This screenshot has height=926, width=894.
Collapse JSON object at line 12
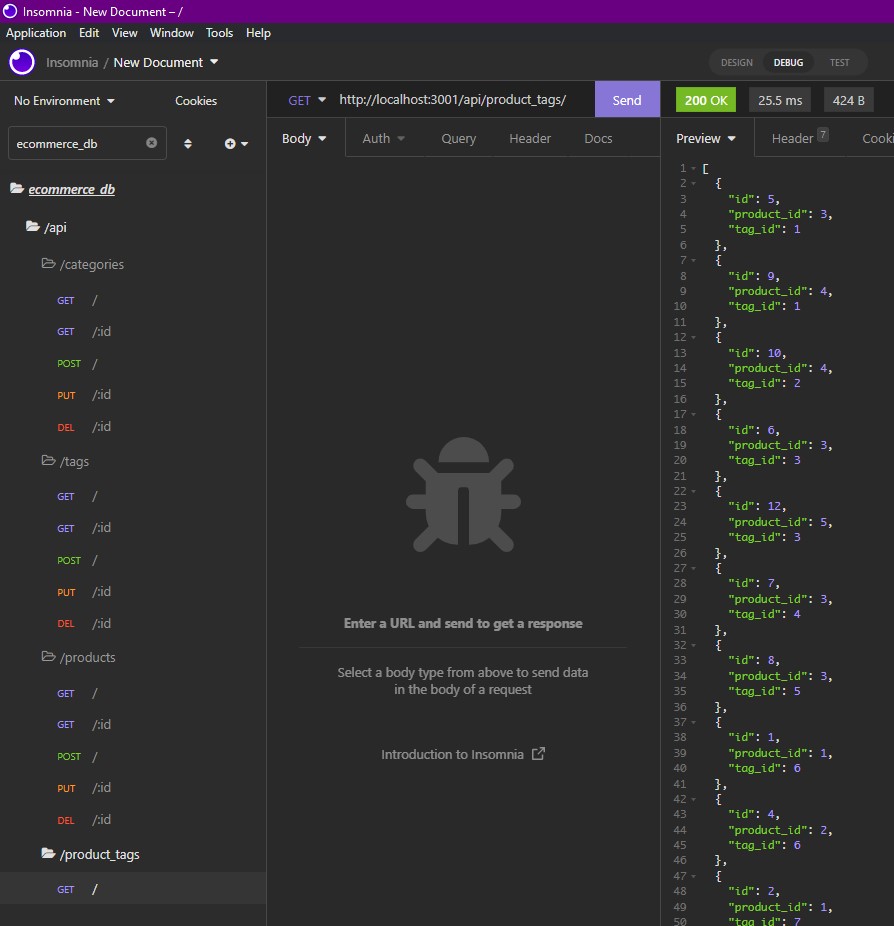[x=694, y=338]
